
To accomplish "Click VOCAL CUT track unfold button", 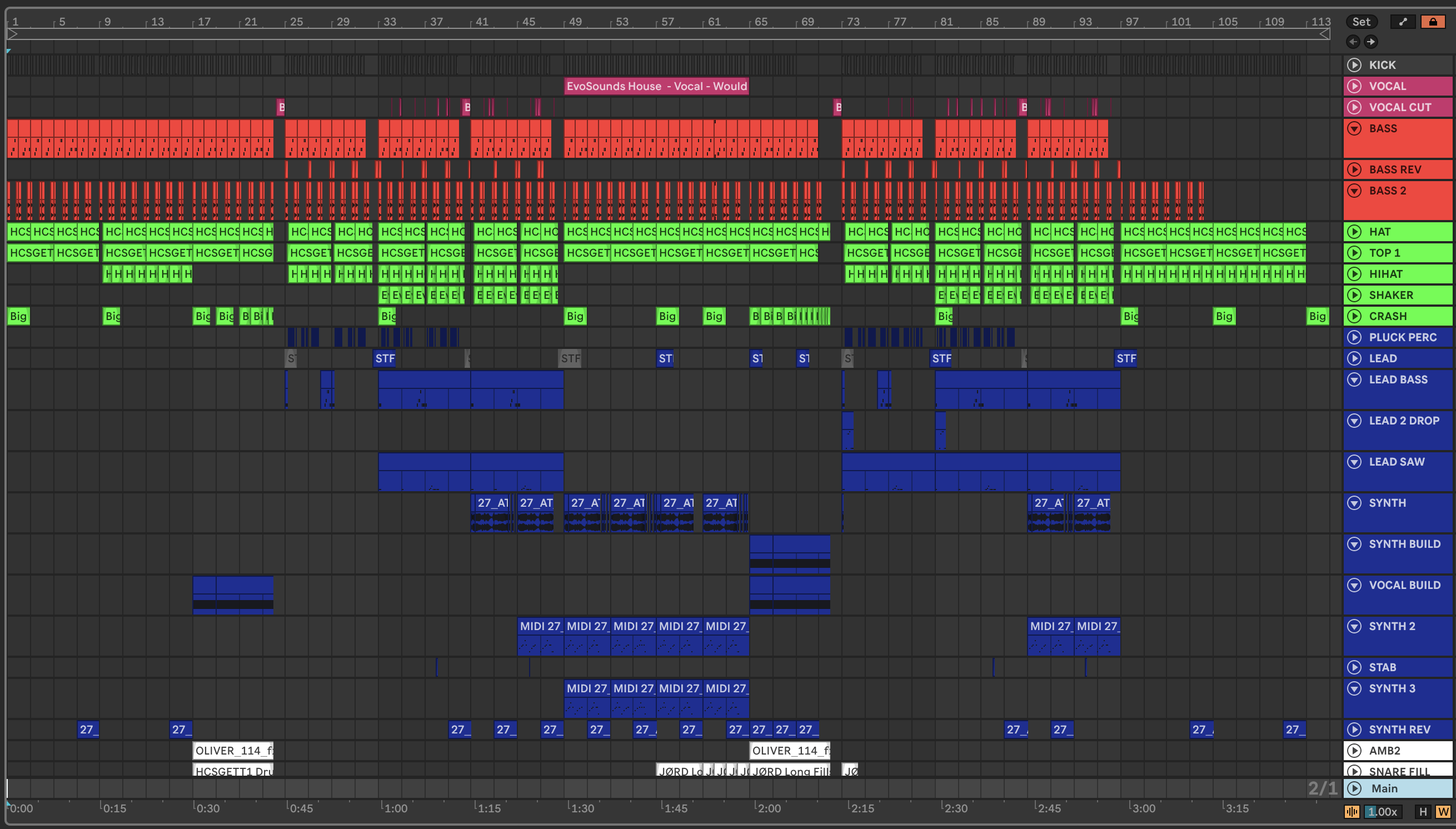I will point(1354,107).
